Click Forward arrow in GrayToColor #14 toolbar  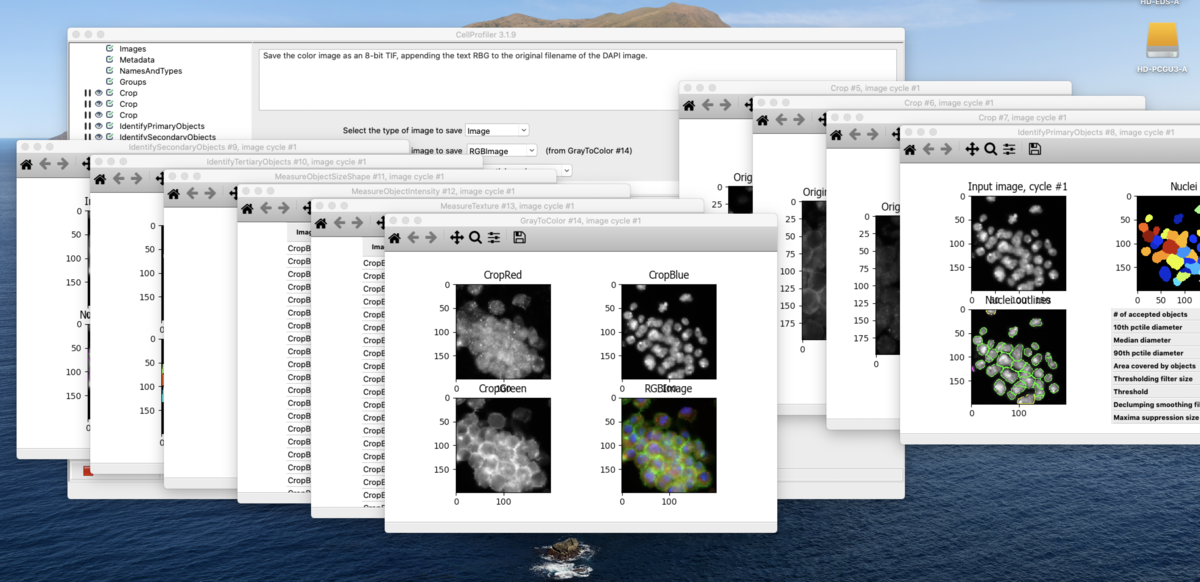[x=431, y=238]
